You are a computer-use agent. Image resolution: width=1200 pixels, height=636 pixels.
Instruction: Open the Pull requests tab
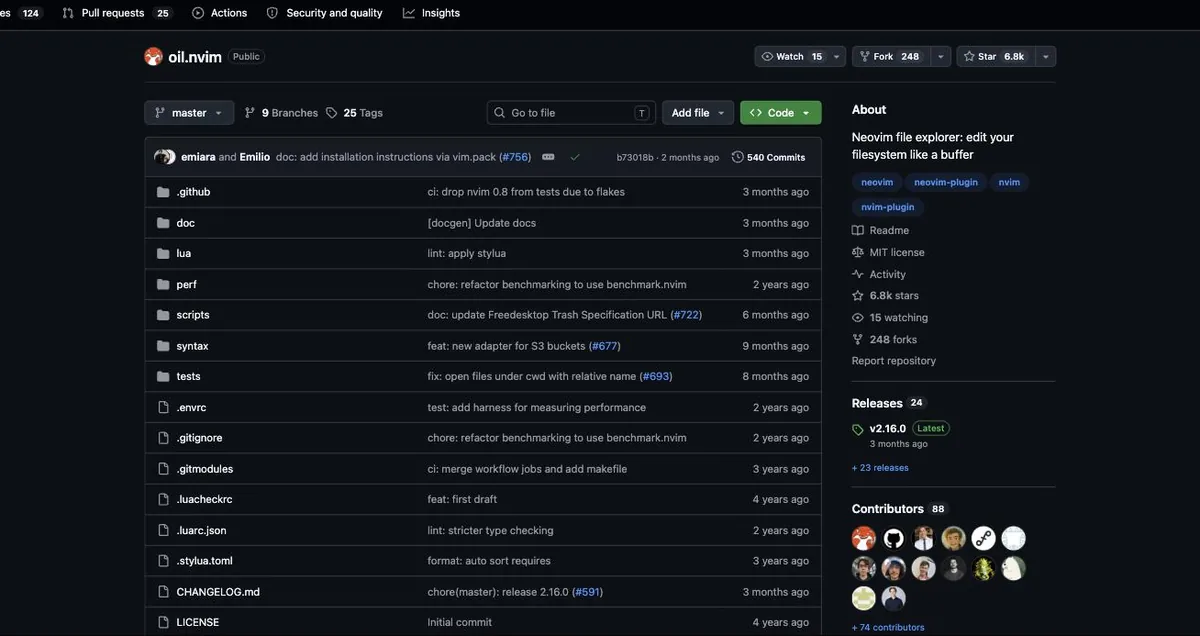click(116, 13)
